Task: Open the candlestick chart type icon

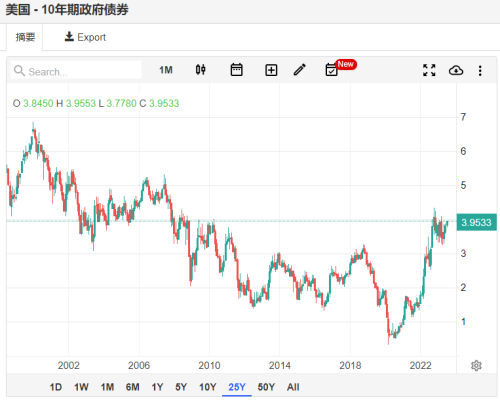Action: coord(200,70)
